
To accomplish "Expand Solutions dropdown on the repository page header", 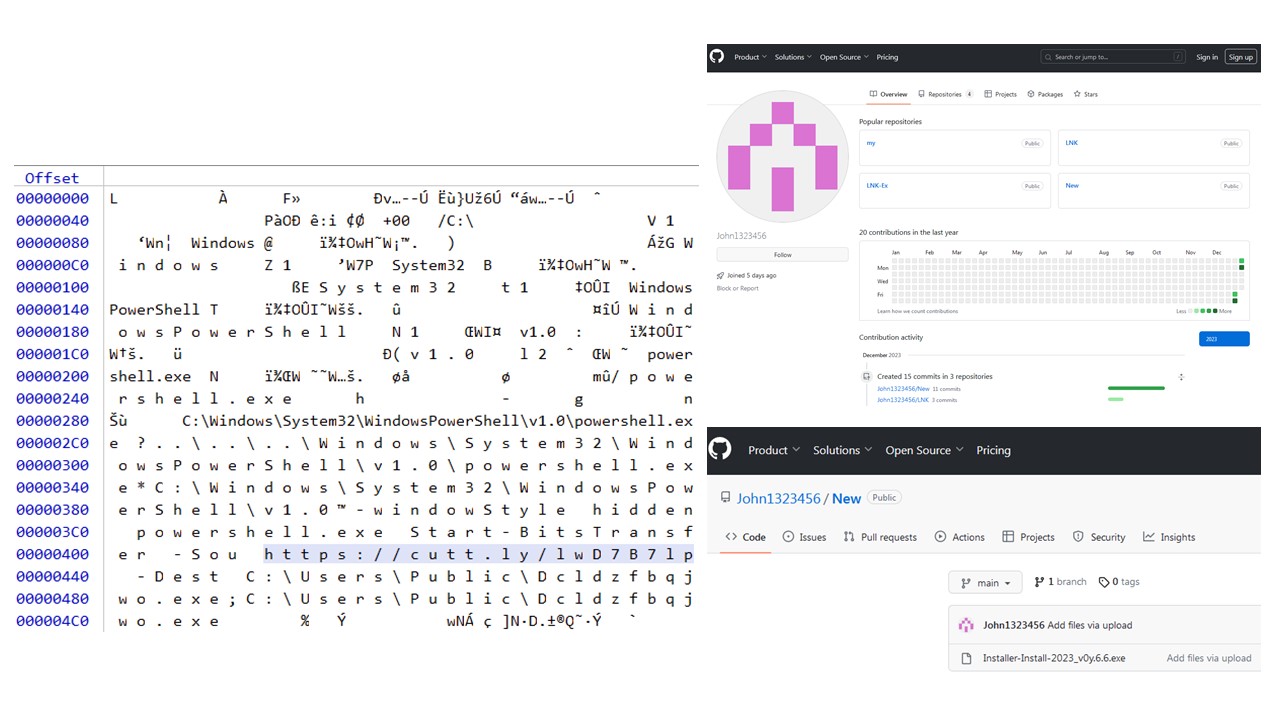I will tap(842, 450).
